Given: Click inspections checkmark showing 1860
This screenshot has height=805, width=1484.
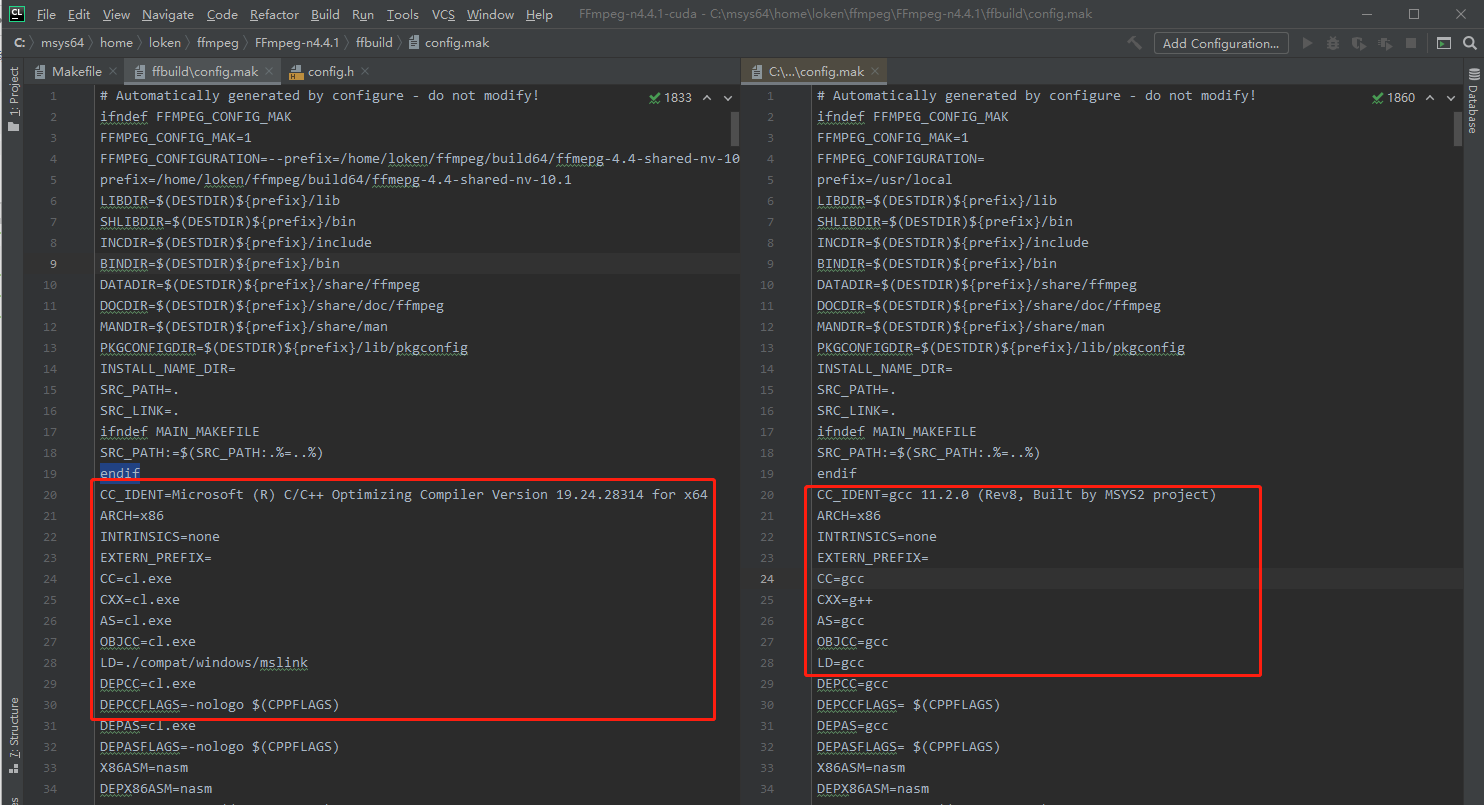Looking at the screenshot, I should (x=1394, y=97).
